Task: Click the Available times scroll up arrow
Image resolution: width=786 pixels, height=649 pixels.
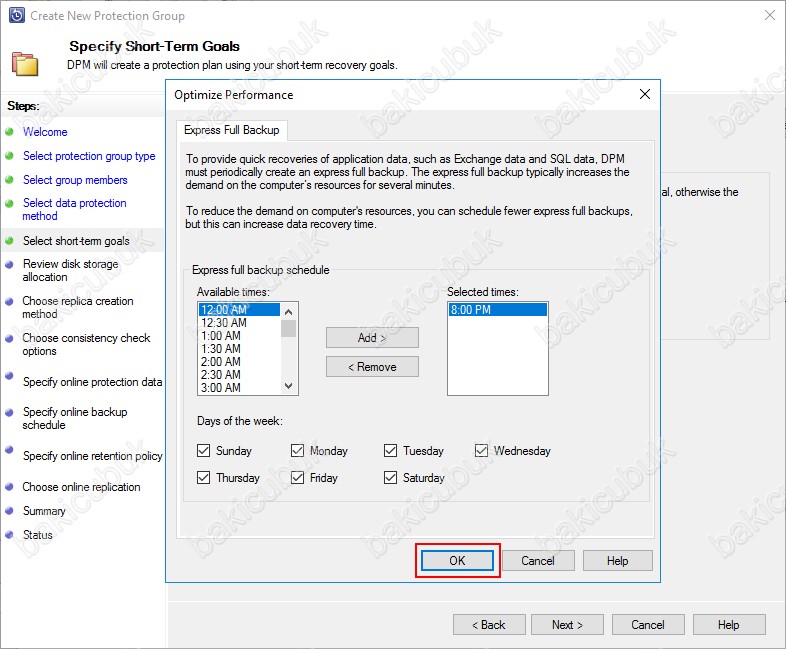Action: coord(288,312)
